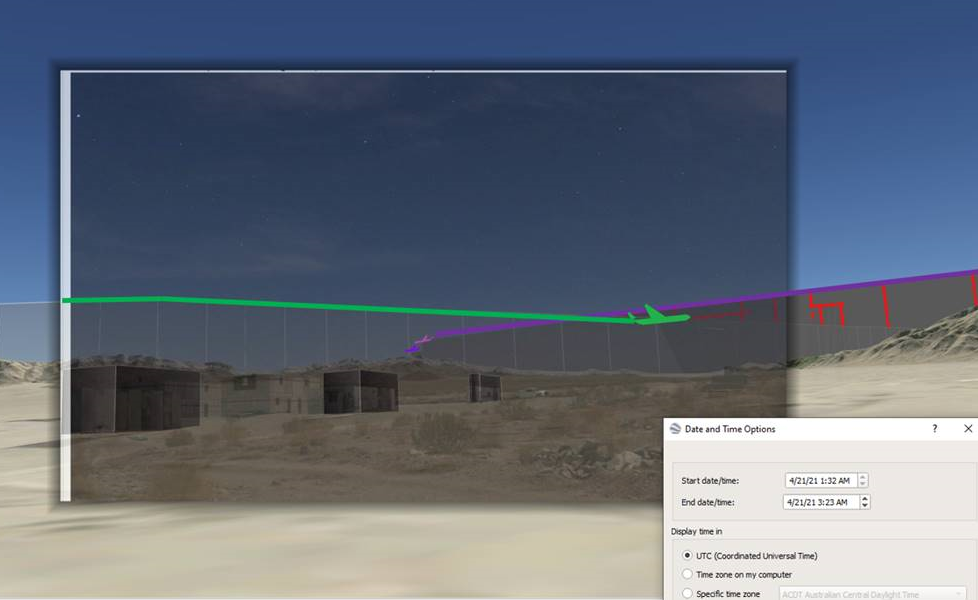This screenshot has height=600, width=978.
Task: Select the green flight path line
Action: click(x=300, y=304)
